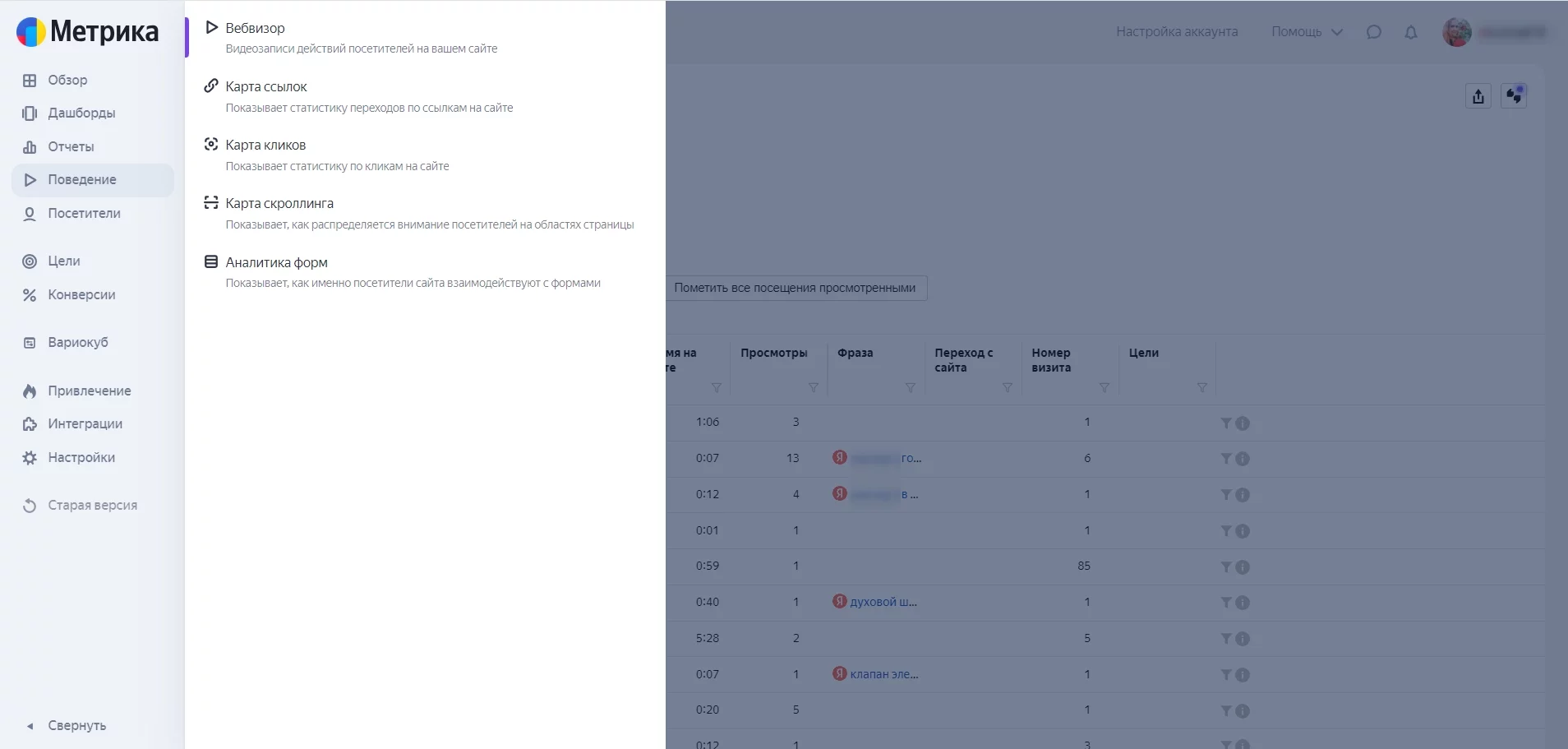Open filter for Просмотры column
This screenshot has width=1568, height=749.
click(814, 387)
